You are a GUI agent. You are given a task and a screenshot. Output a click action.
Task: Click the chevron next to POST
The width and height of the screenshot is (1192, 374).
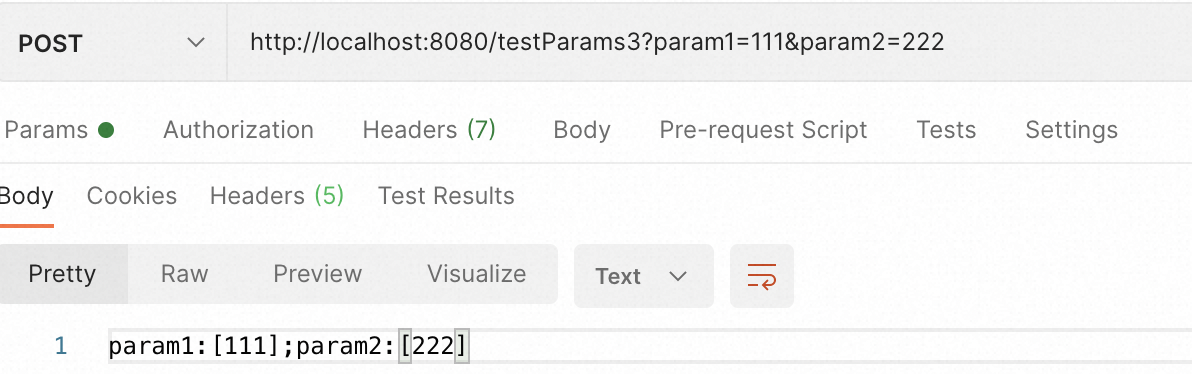[196, 43]
